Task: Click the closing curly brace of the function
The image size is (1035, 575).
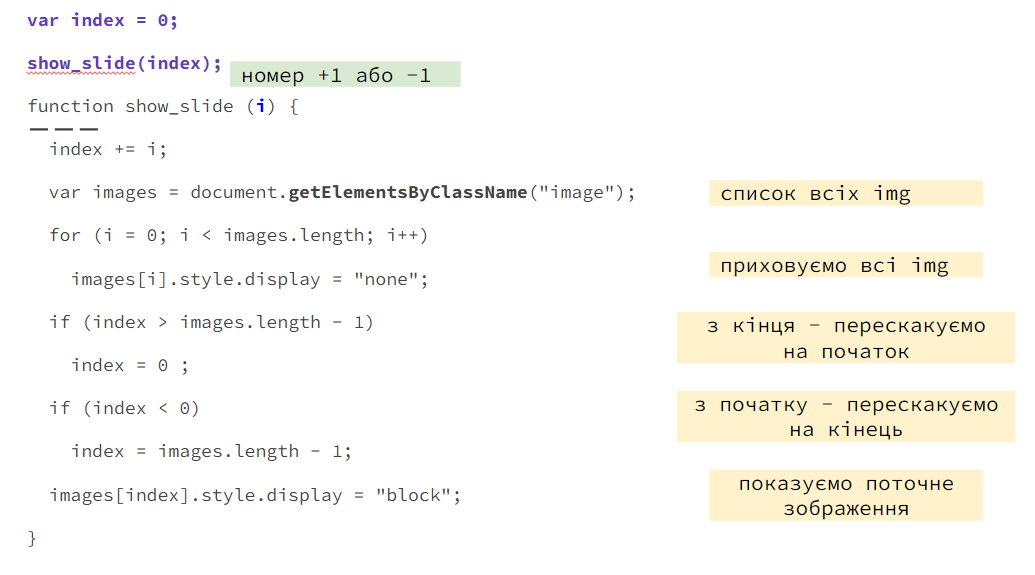Action: coord(32,538)
